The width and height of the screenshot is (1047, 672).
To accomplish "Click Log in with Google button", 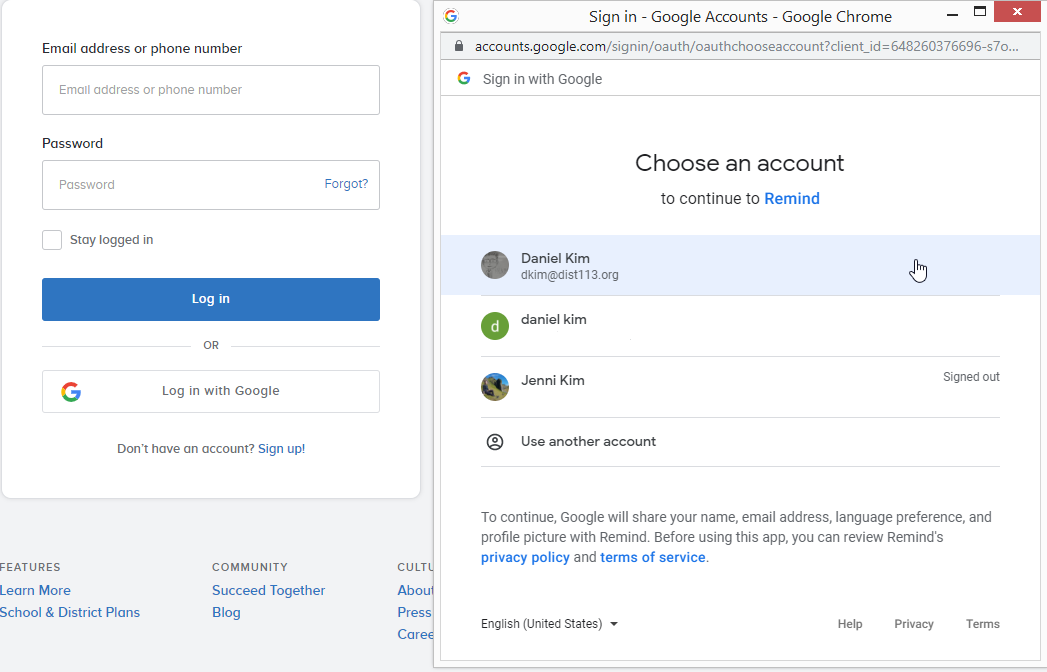I will (211, 391).
